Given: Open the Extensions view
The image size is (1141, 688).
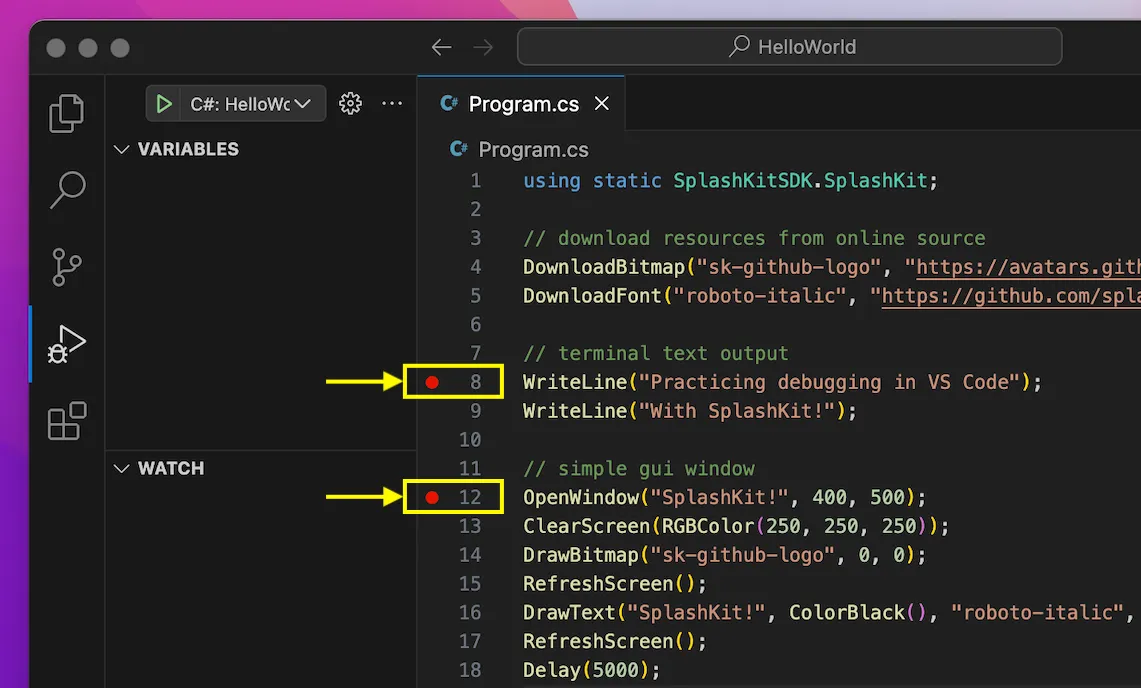Looking at the screenshot, I should click(67, 421).
